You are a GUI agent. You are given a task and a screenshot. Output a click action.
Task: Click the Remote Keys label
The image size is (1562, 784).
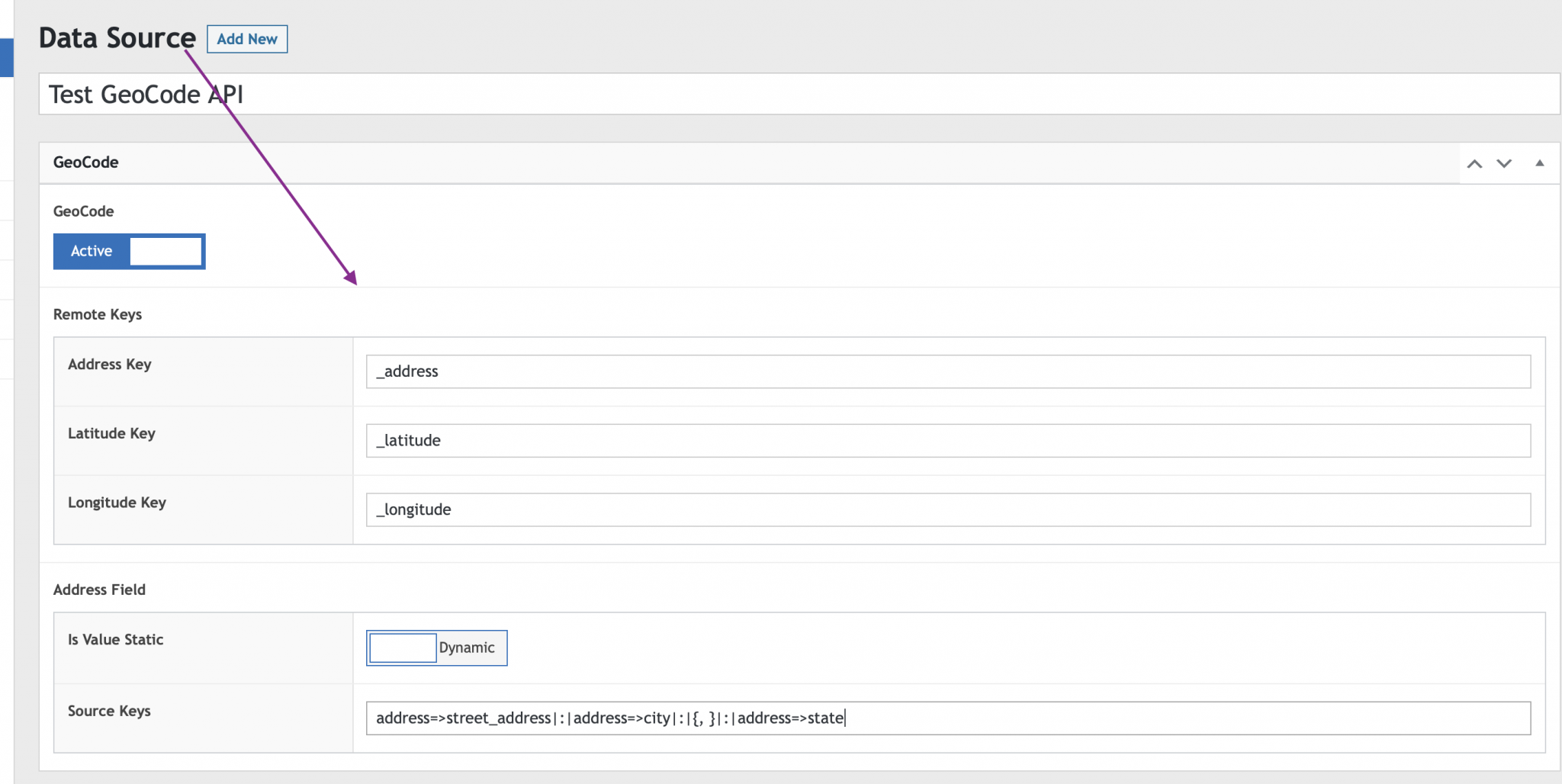point(98,314)
